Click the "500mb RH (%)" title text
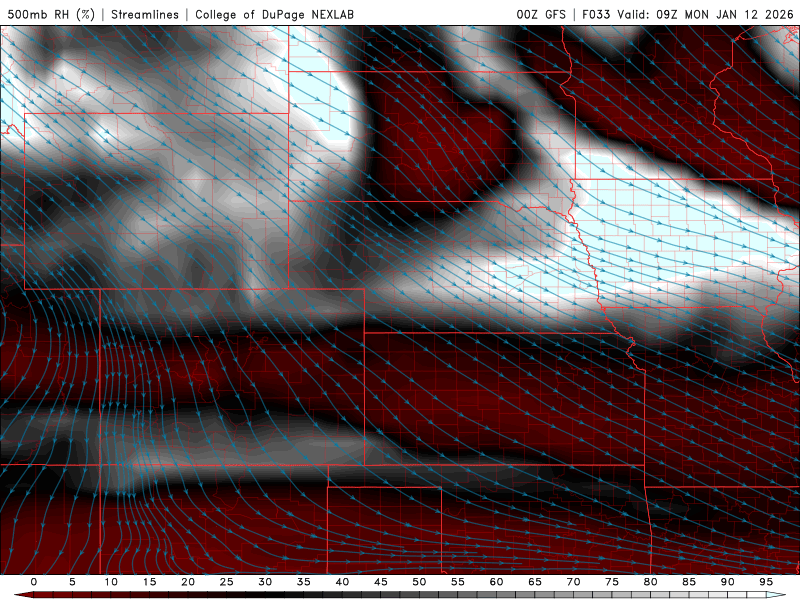 pyautogui.click(x=51, y=14)
